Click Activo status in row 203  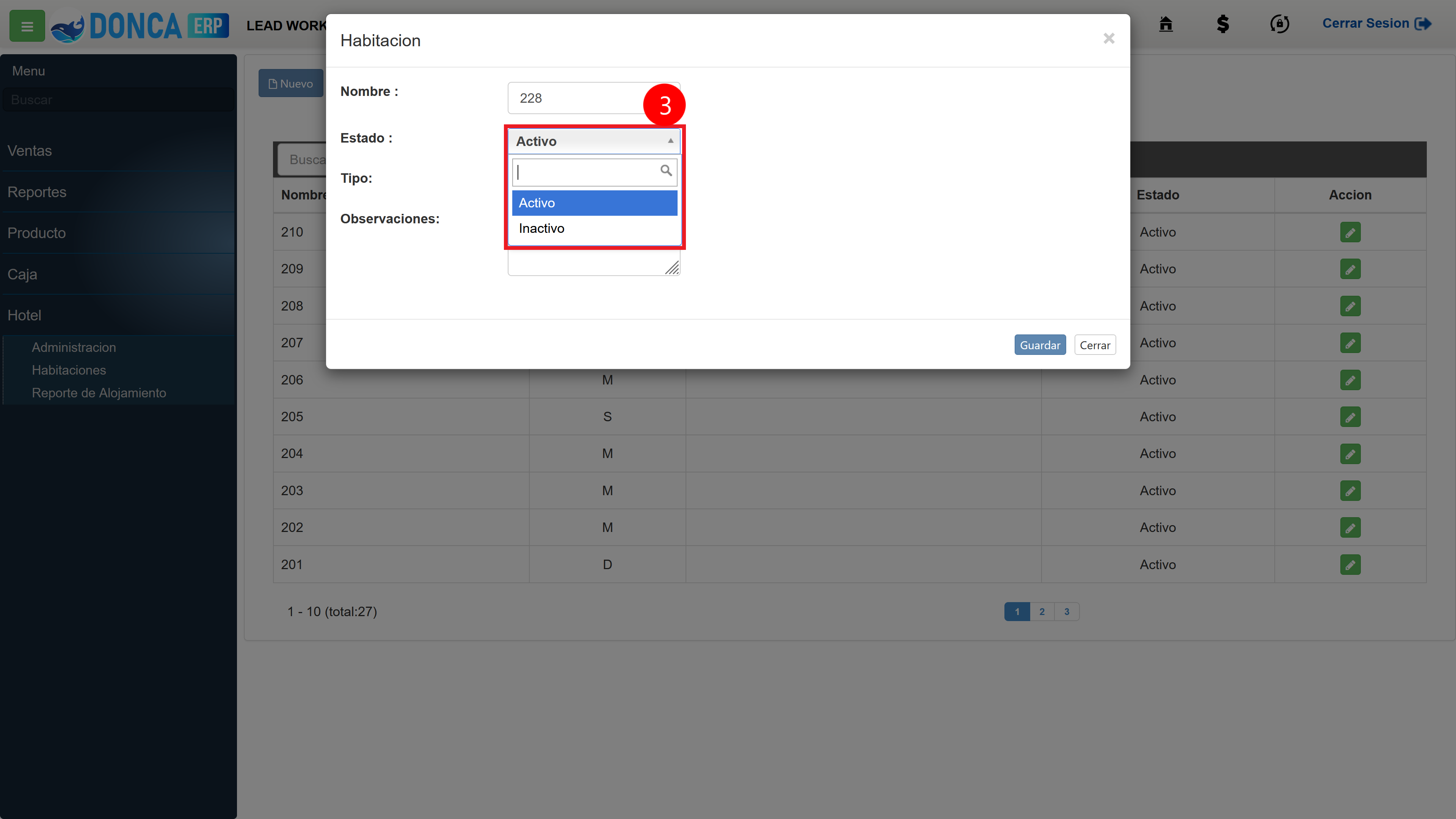tap(1158, 491)
